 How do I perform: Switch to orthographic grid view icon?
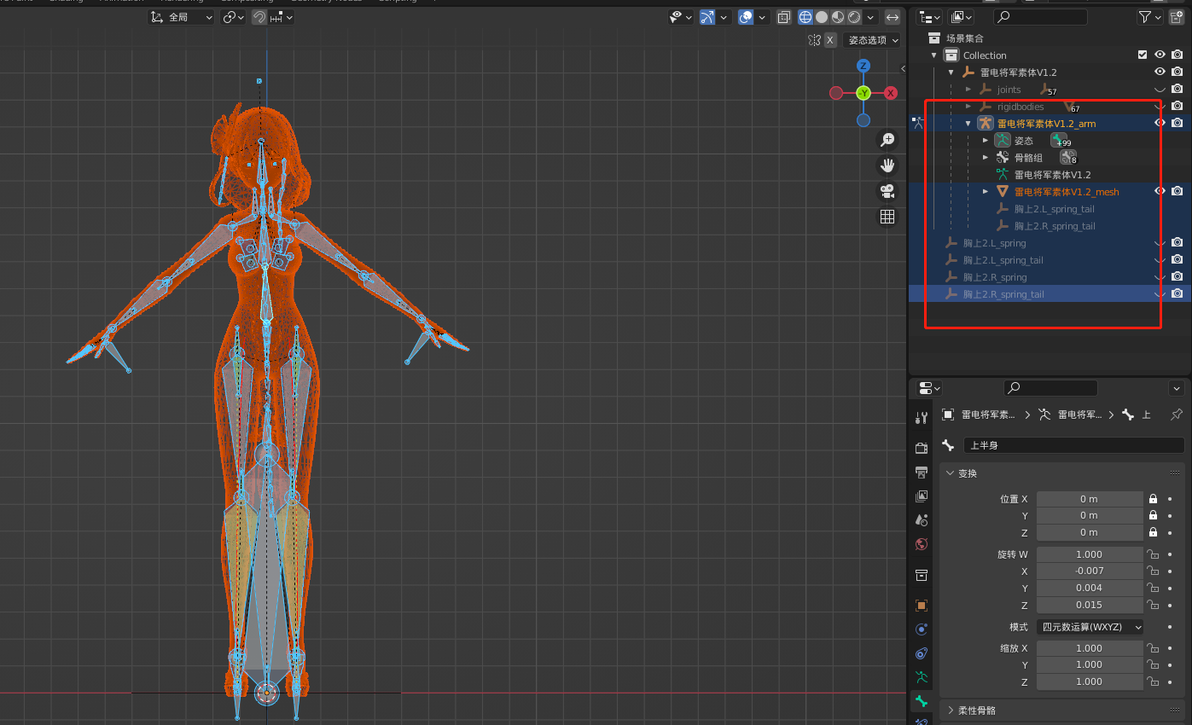[x=887, y=217]
